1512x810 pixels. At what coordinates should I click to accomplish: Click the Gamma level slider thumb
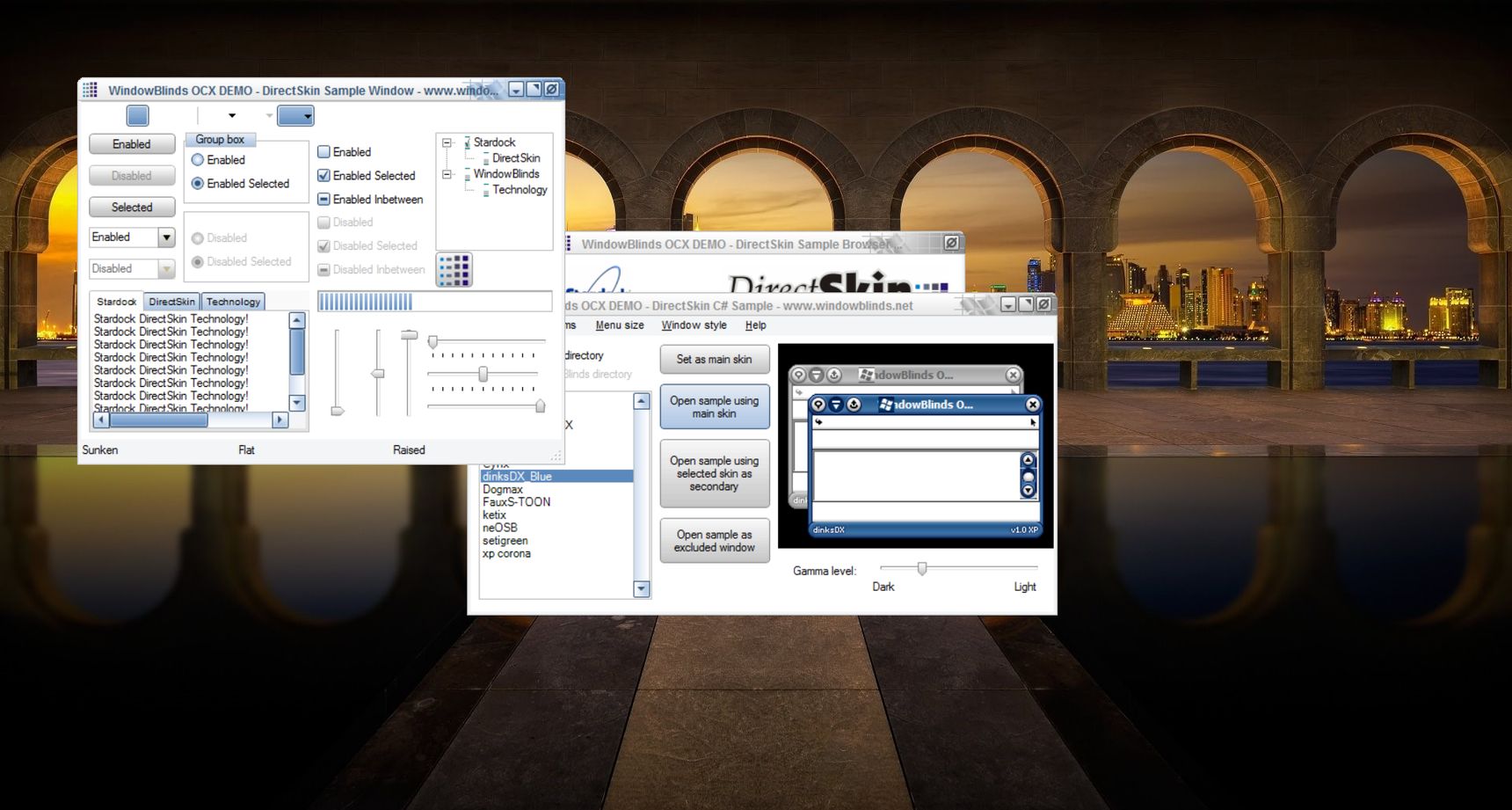(922, 569)
